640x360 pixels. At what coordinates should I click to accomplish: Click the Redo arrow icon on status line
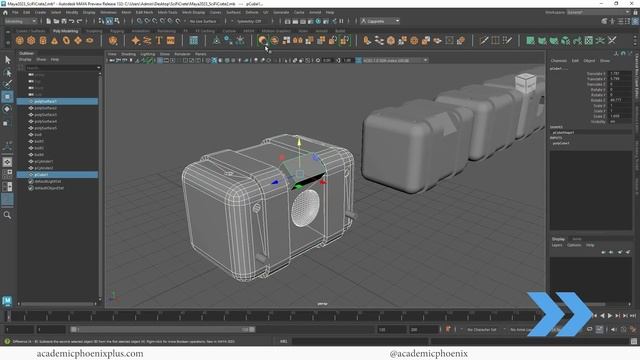tap(80, 21)
